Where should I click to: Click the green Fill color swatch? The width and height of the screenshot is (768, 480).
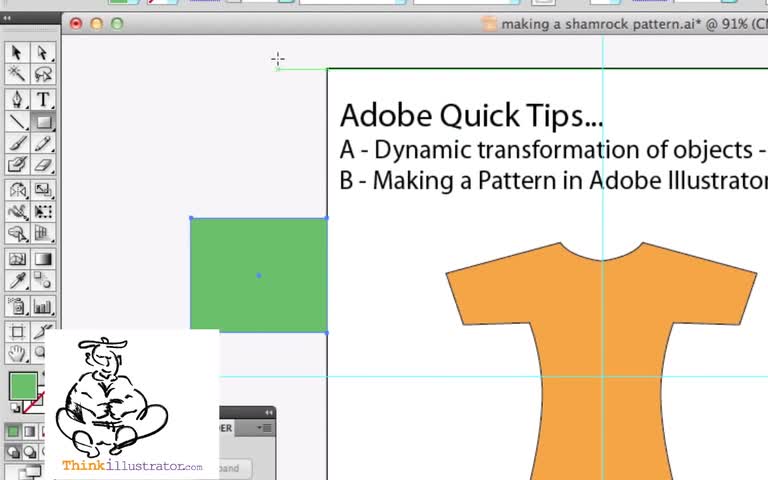pyautogui.click(x=23, y=386)
